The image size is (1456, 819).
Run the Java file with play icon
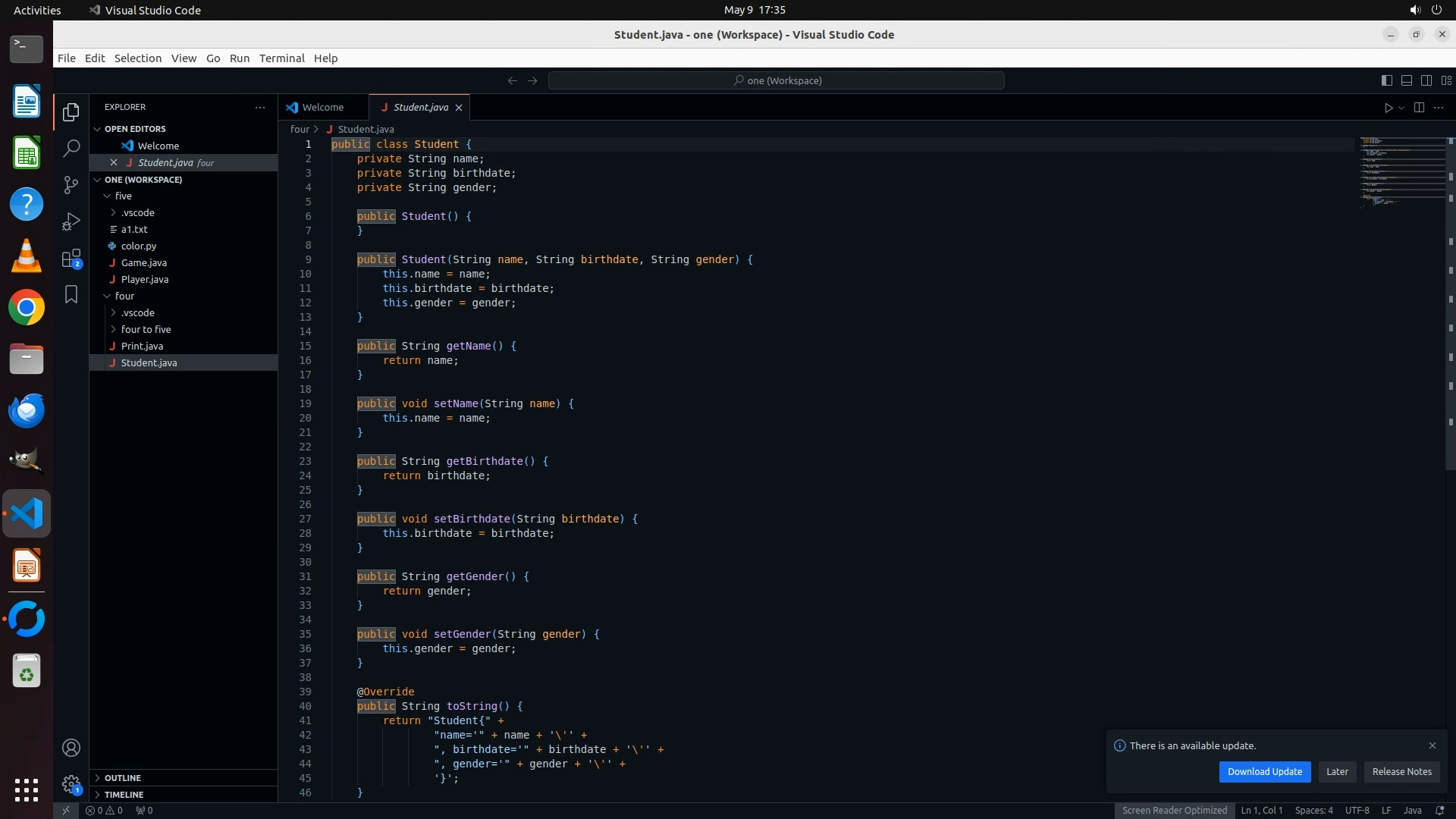[1388, 108]
